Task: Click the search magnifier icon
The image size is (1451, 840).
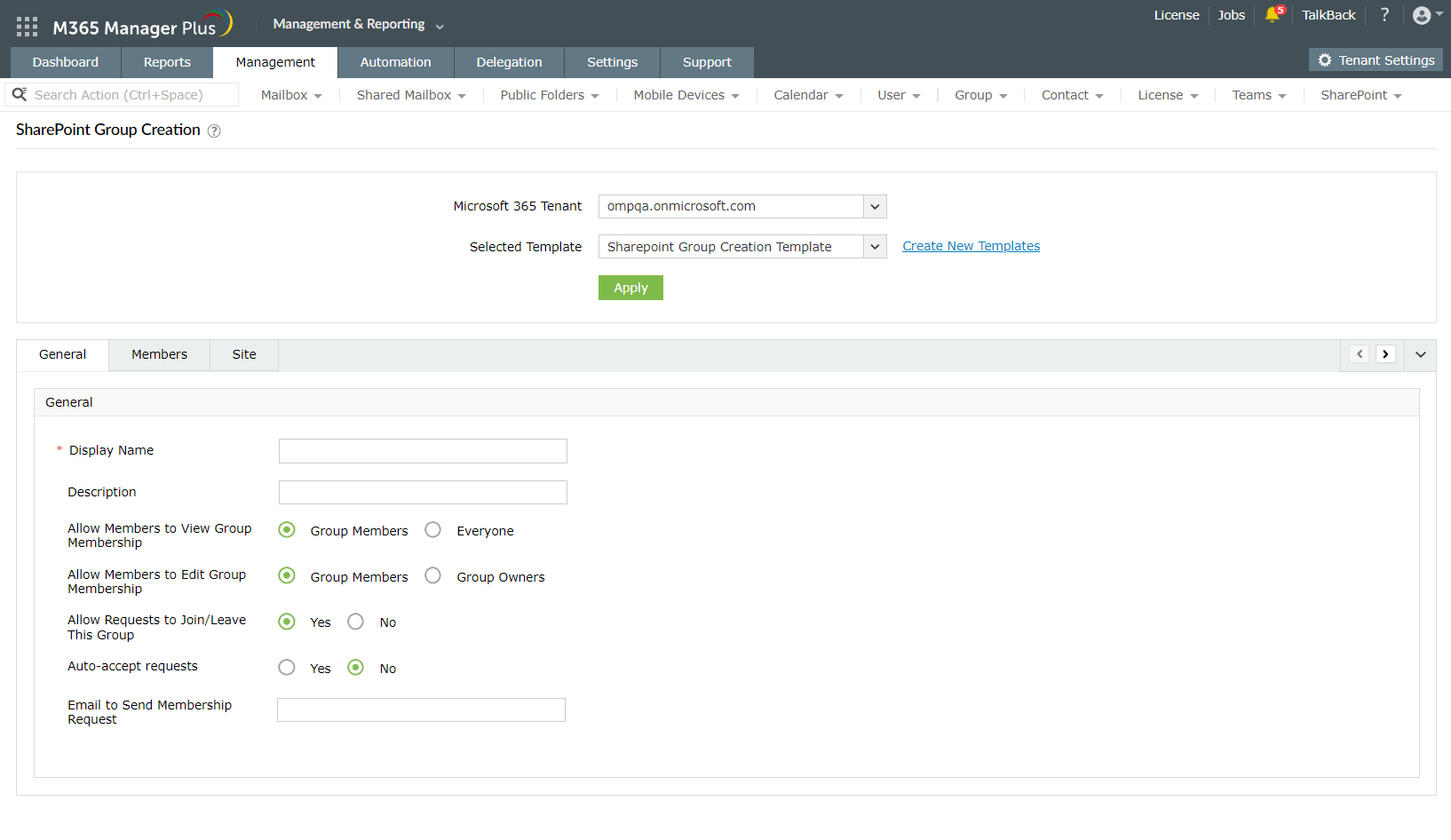Action: coord(20,94)
